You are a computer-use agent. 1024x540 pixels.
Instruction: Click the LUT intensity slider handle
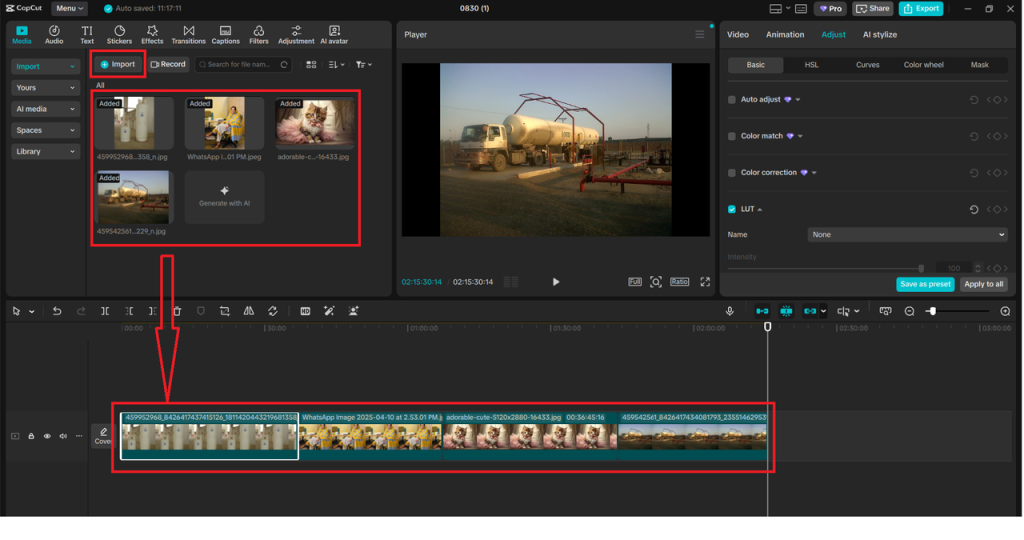921,268
